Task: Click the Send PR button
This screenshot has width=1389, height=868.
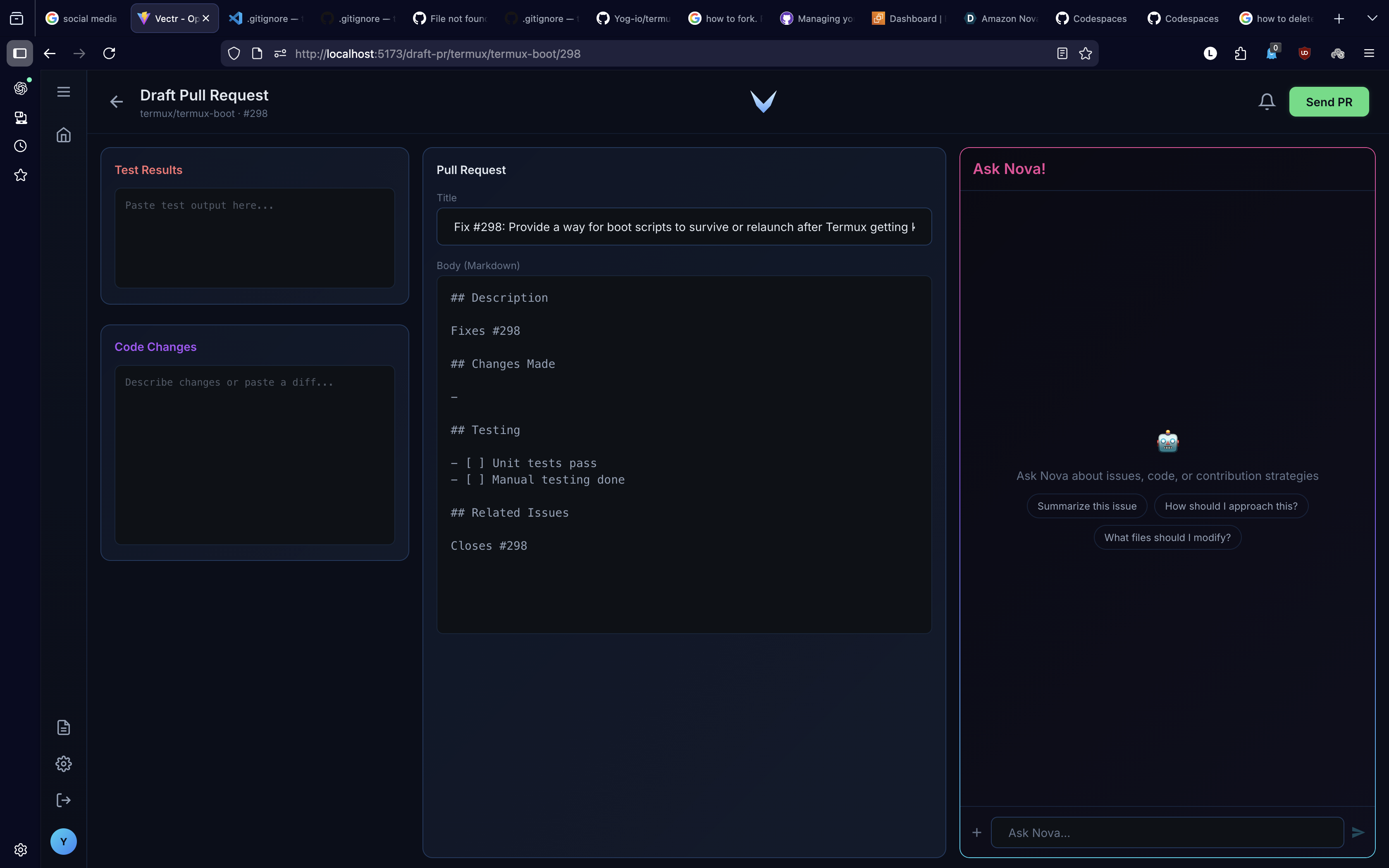Action: [x=1329, y=102]
